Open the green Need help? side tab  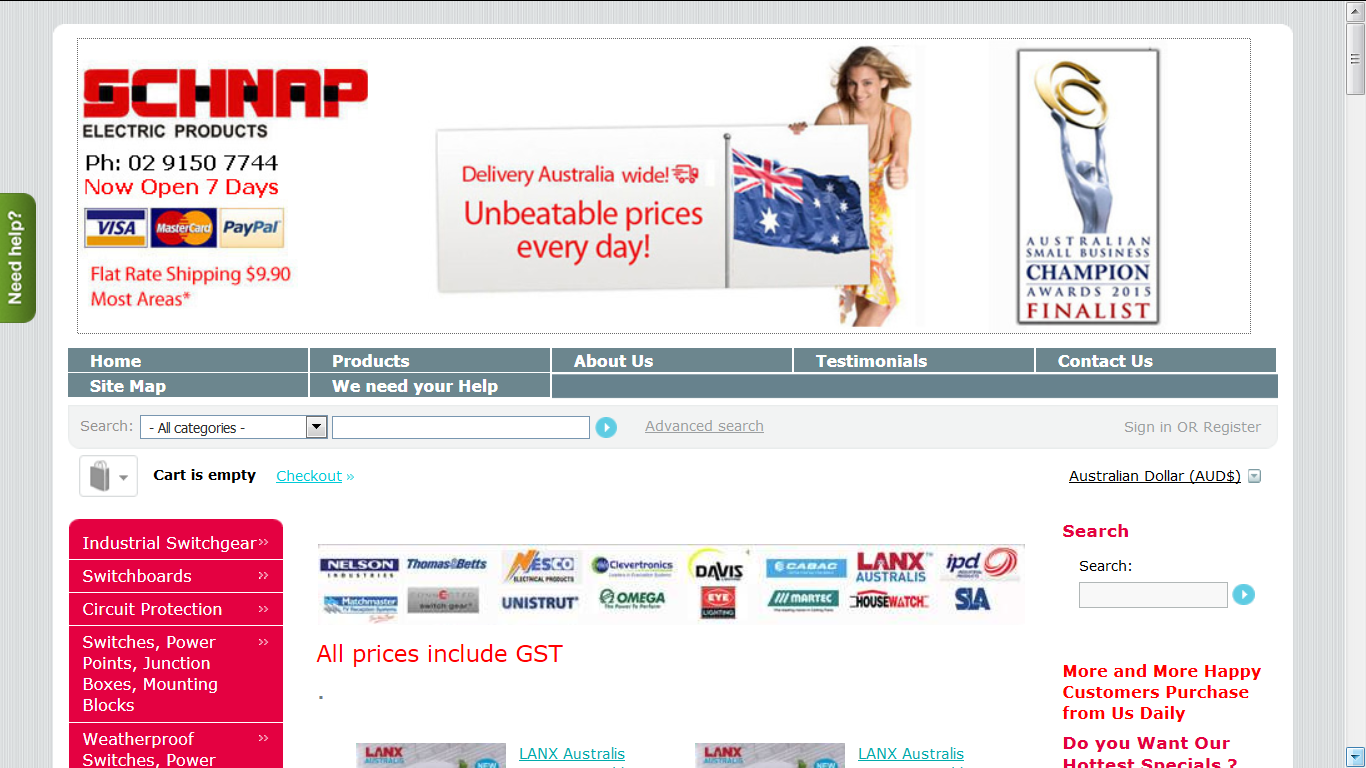17,258
